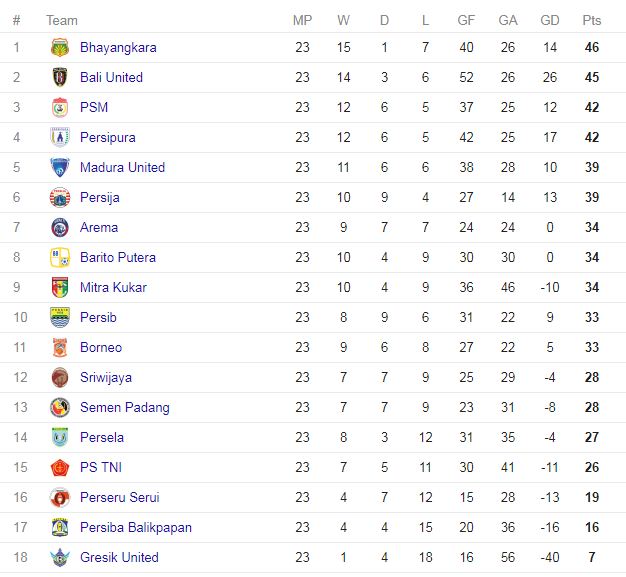Click the GD column header
626x577 pixels.
pyautogui.click(x=549, y=20)
